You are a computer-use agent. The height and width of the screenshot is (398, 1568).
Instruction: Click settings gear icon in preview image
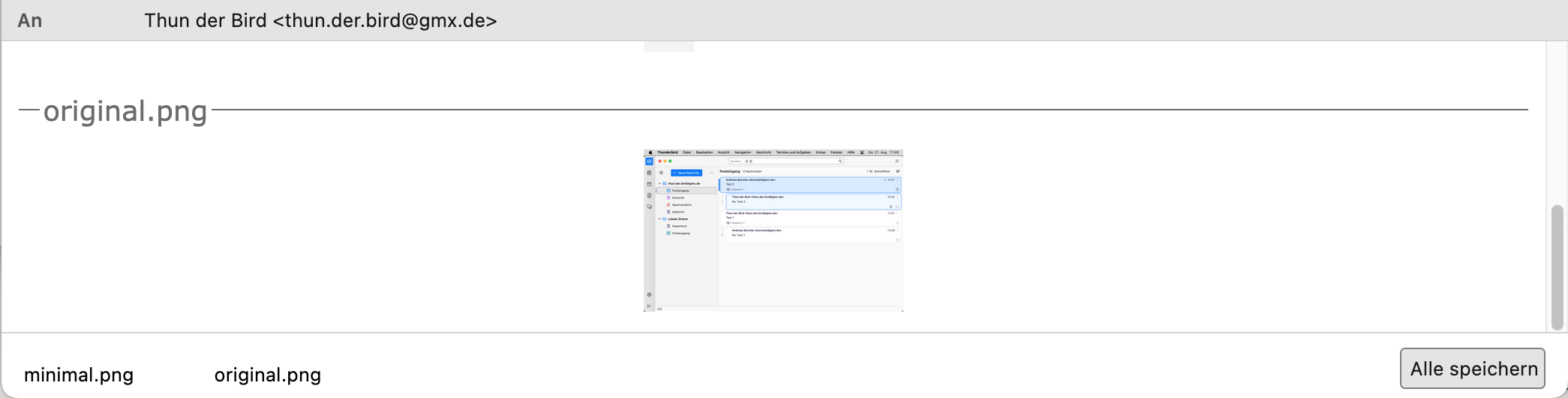click(649, 295)
